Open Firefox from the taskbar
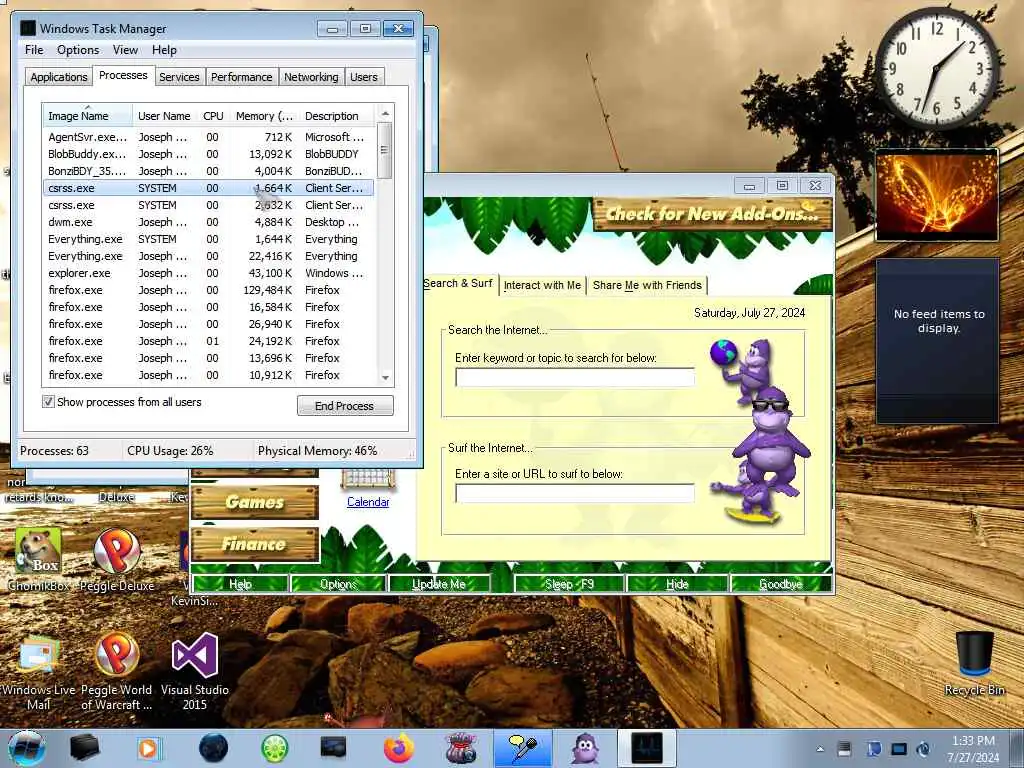This screenshot has height=768, width=1024. (x=398, y=748)
